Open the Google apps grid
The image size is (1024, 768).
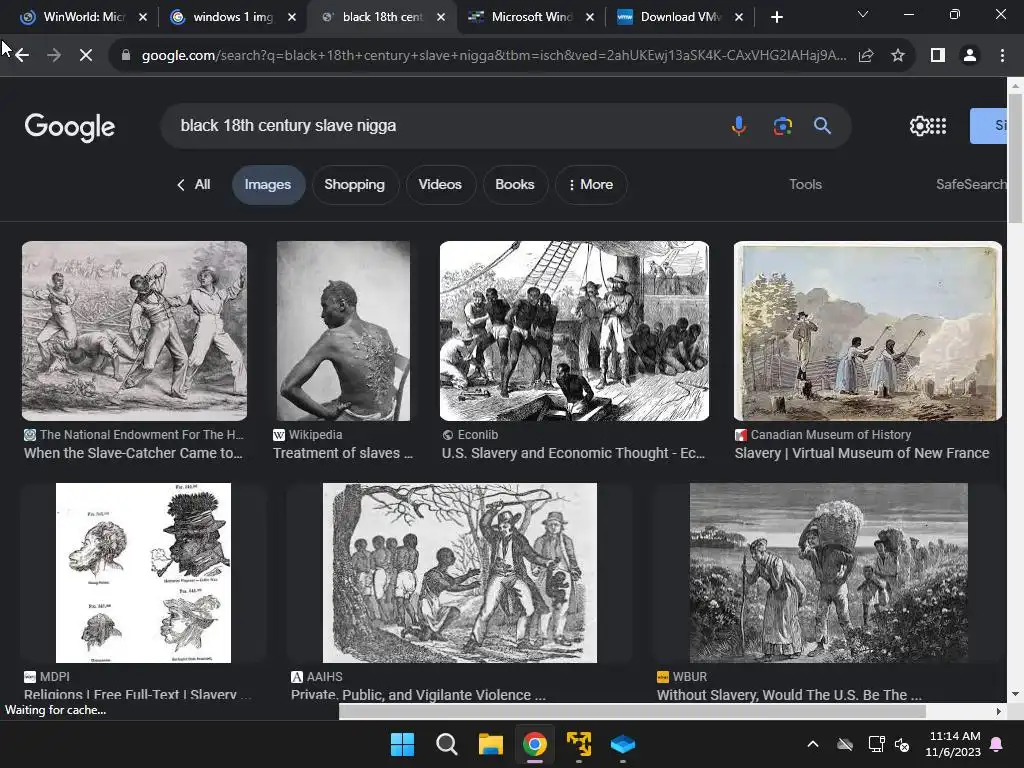click(x=938, y=125)
